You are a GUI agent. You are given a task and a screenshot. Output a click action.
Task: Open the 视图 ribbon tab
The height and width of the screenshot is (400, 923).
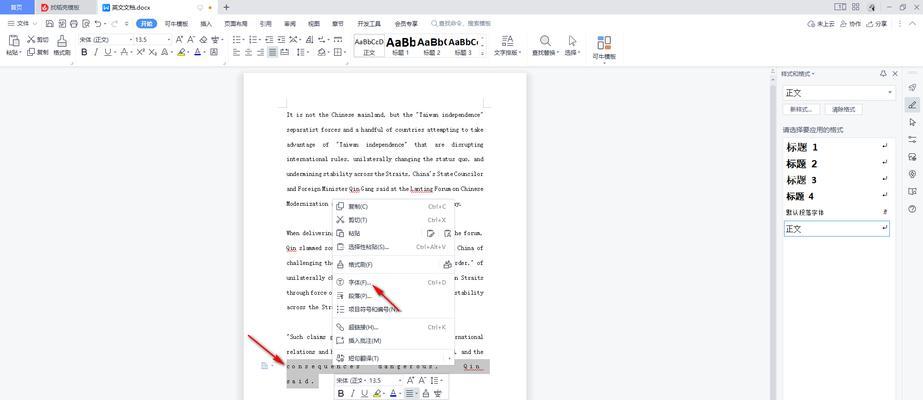pyautogui.click(x=314, y=24)
